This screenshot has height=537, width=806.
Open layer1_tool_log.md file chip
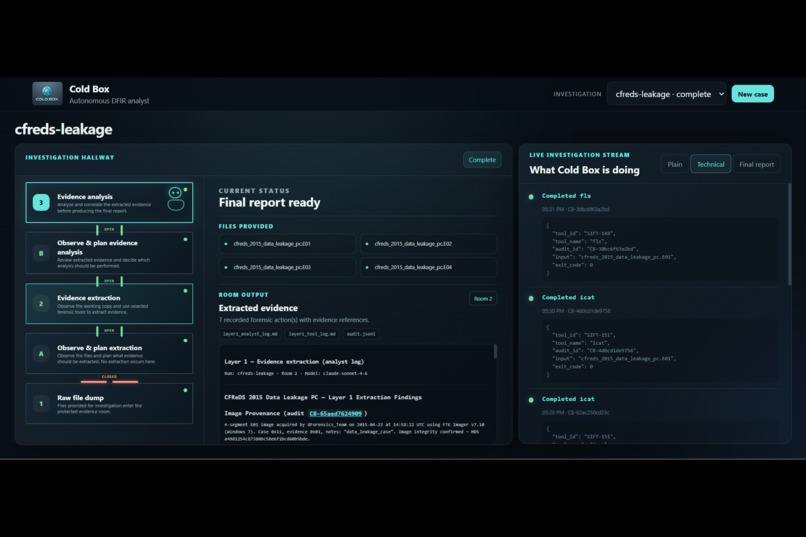(312, 334)
